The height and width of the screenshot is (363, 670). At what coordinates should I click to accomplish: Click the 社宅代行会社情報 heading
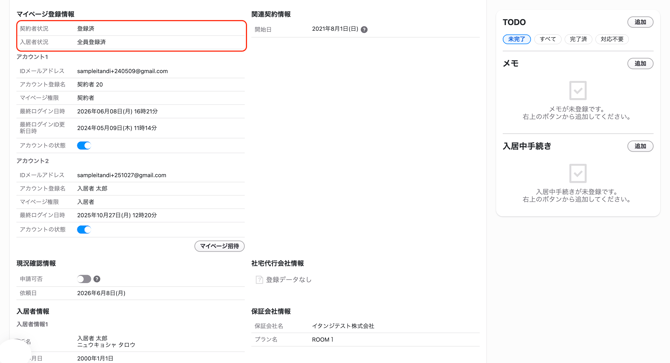point(277,263)
